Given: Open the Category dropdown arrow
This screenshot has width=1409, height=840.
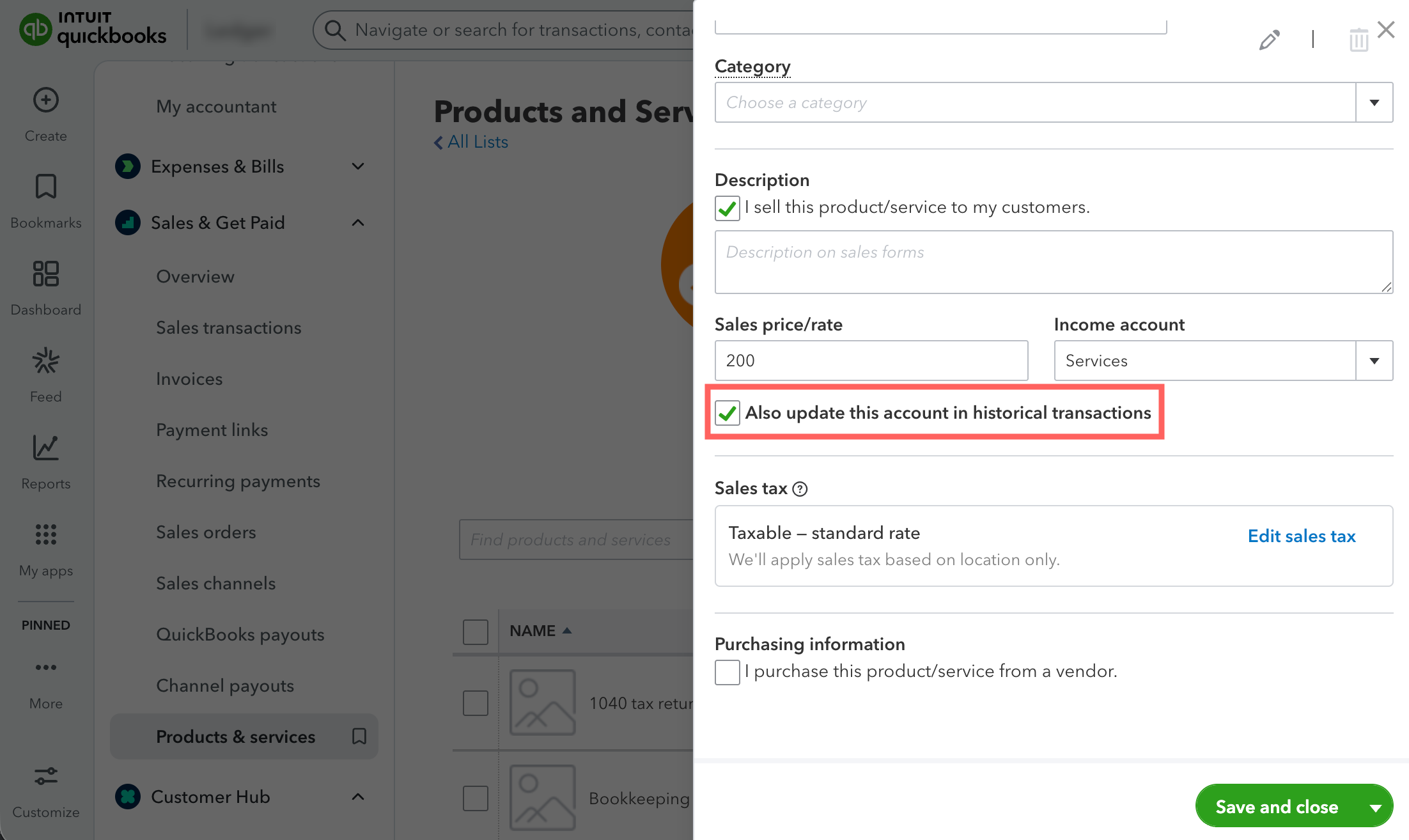Looking at the screenshot, I should [1374, 102].
